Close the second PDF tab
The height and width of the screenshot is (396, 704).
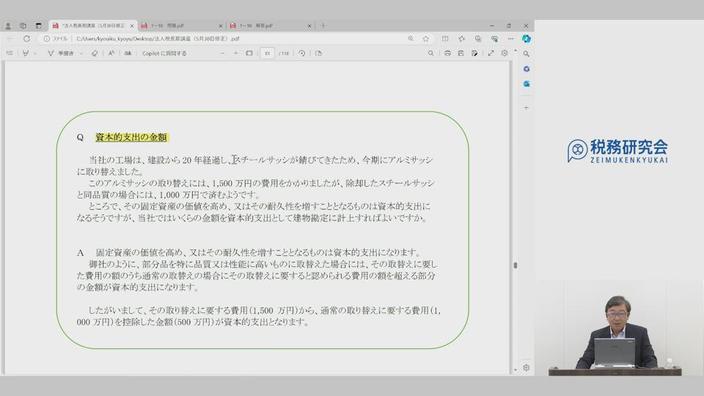pyautogui.click(x=220, y=26)
